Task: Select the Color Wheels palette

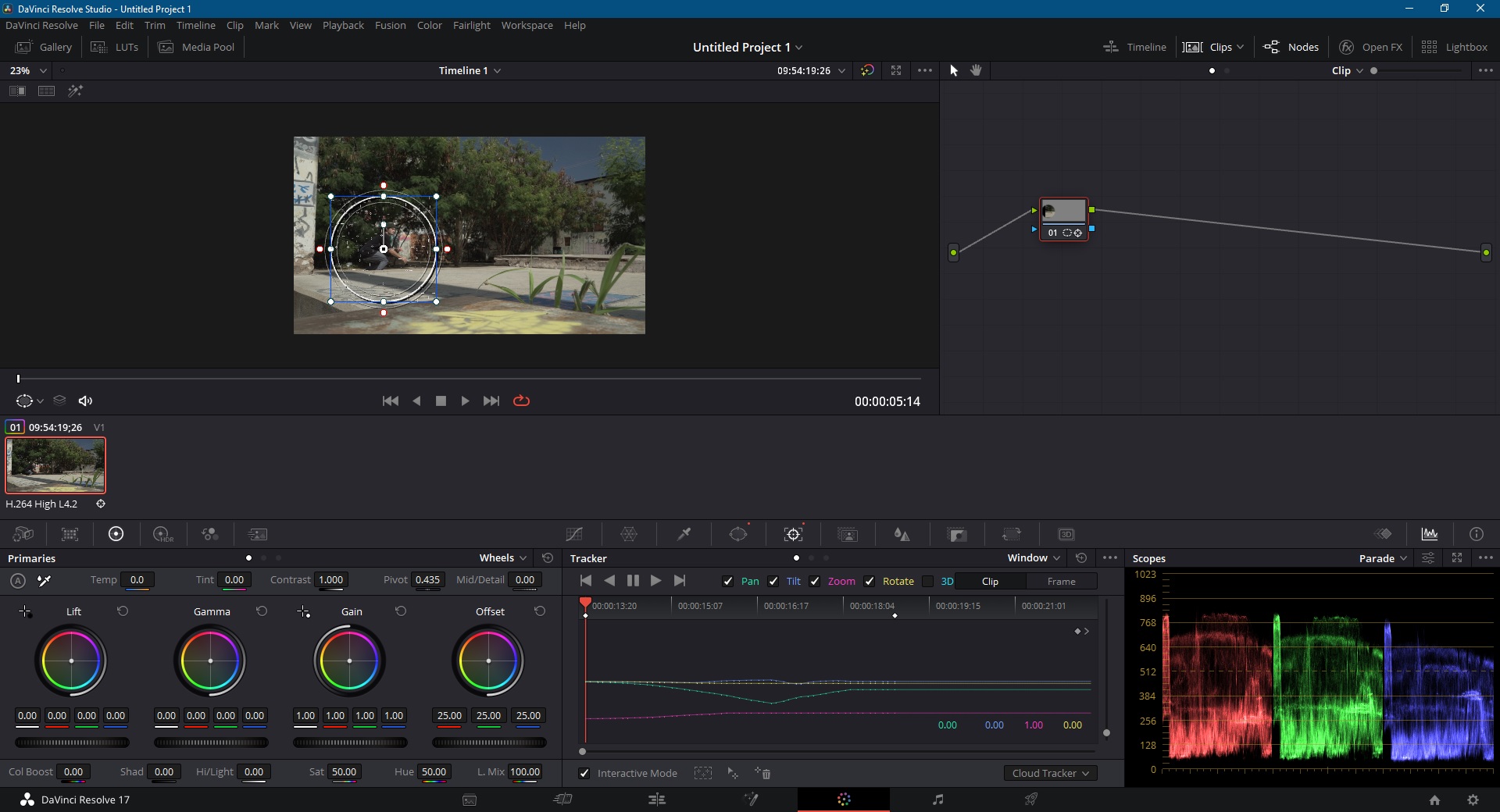Action: coord(116,534)
